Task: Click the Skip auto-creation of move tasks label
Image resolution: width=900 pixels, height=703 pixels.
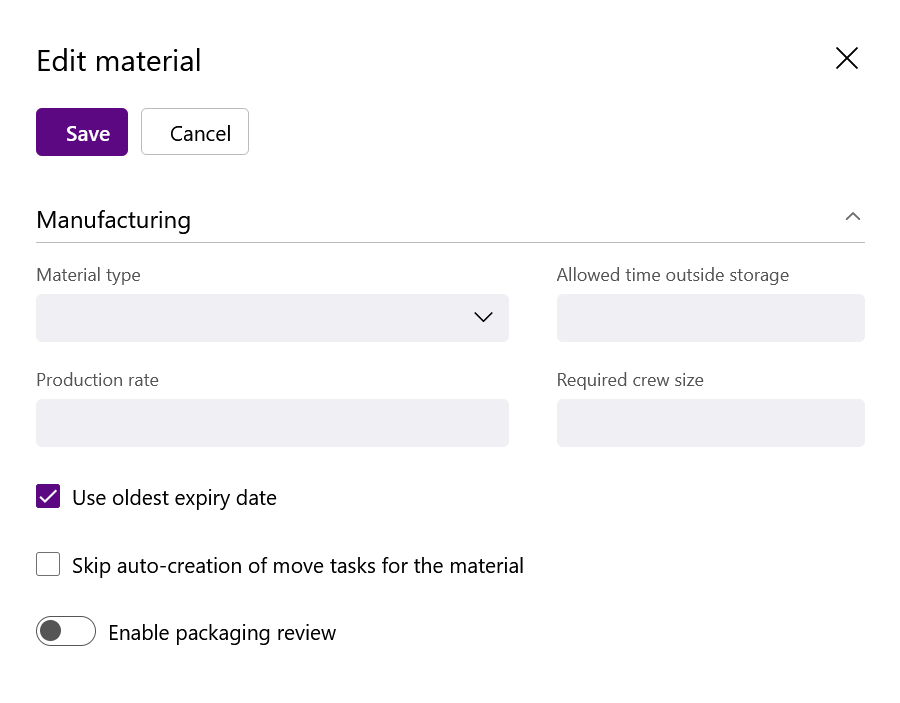Action: (x=298, y=566)
